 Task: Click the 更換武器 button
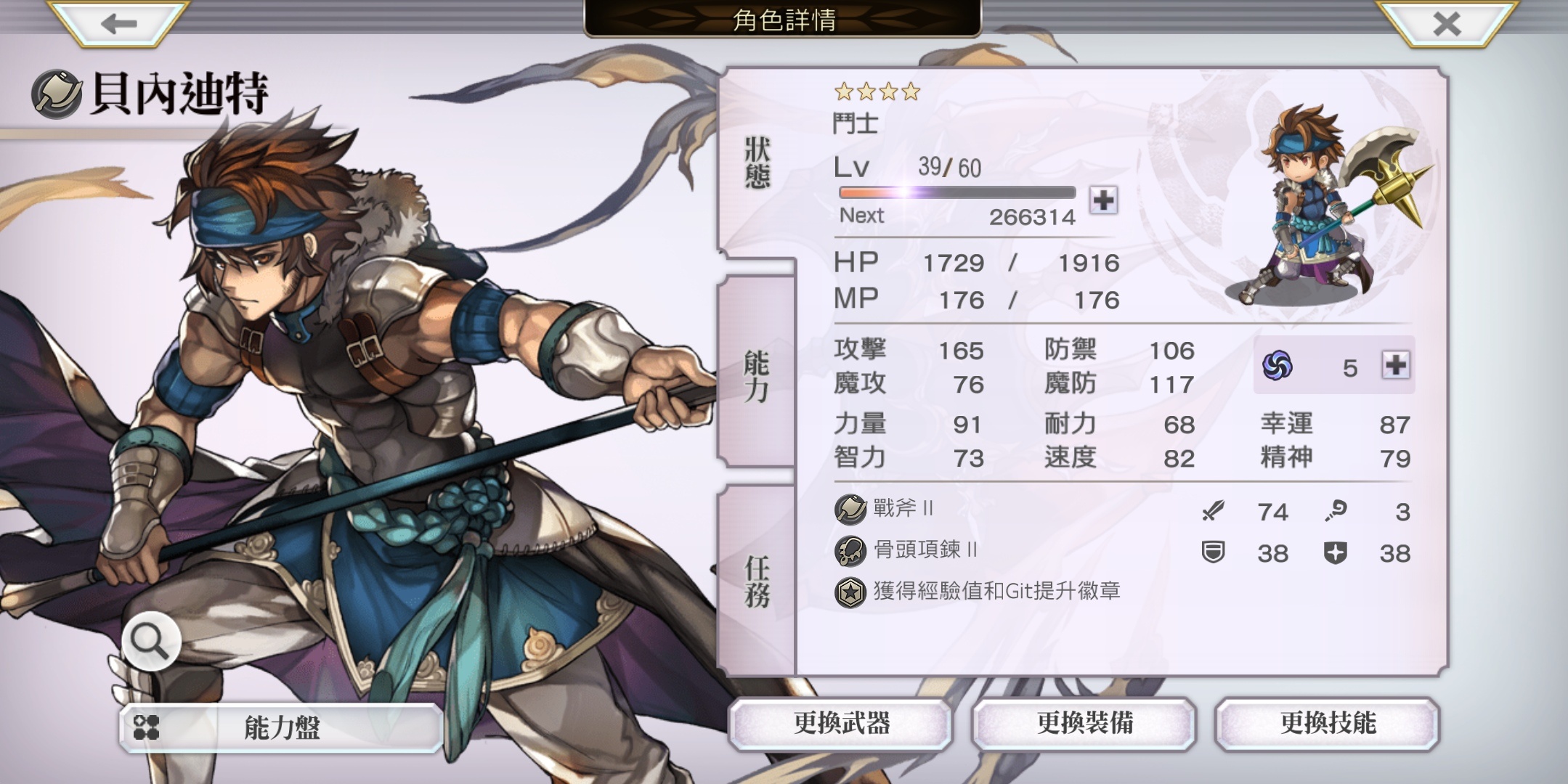(841, 723)
